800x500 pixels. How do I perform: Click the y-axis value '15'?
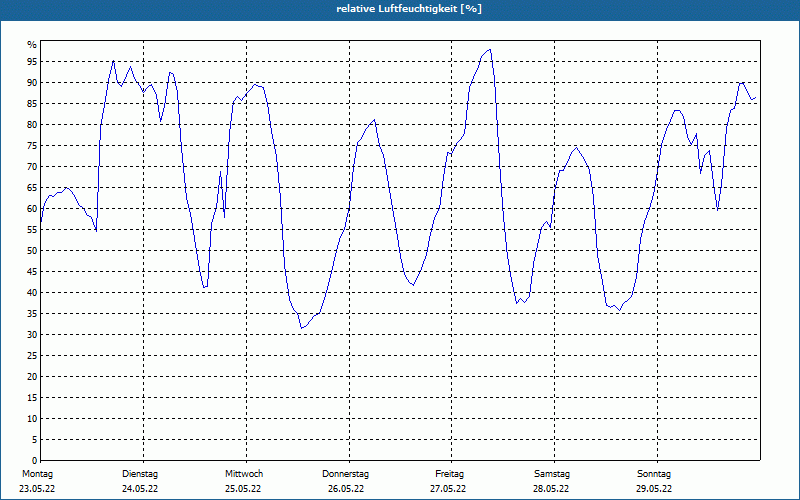(32, 398)
